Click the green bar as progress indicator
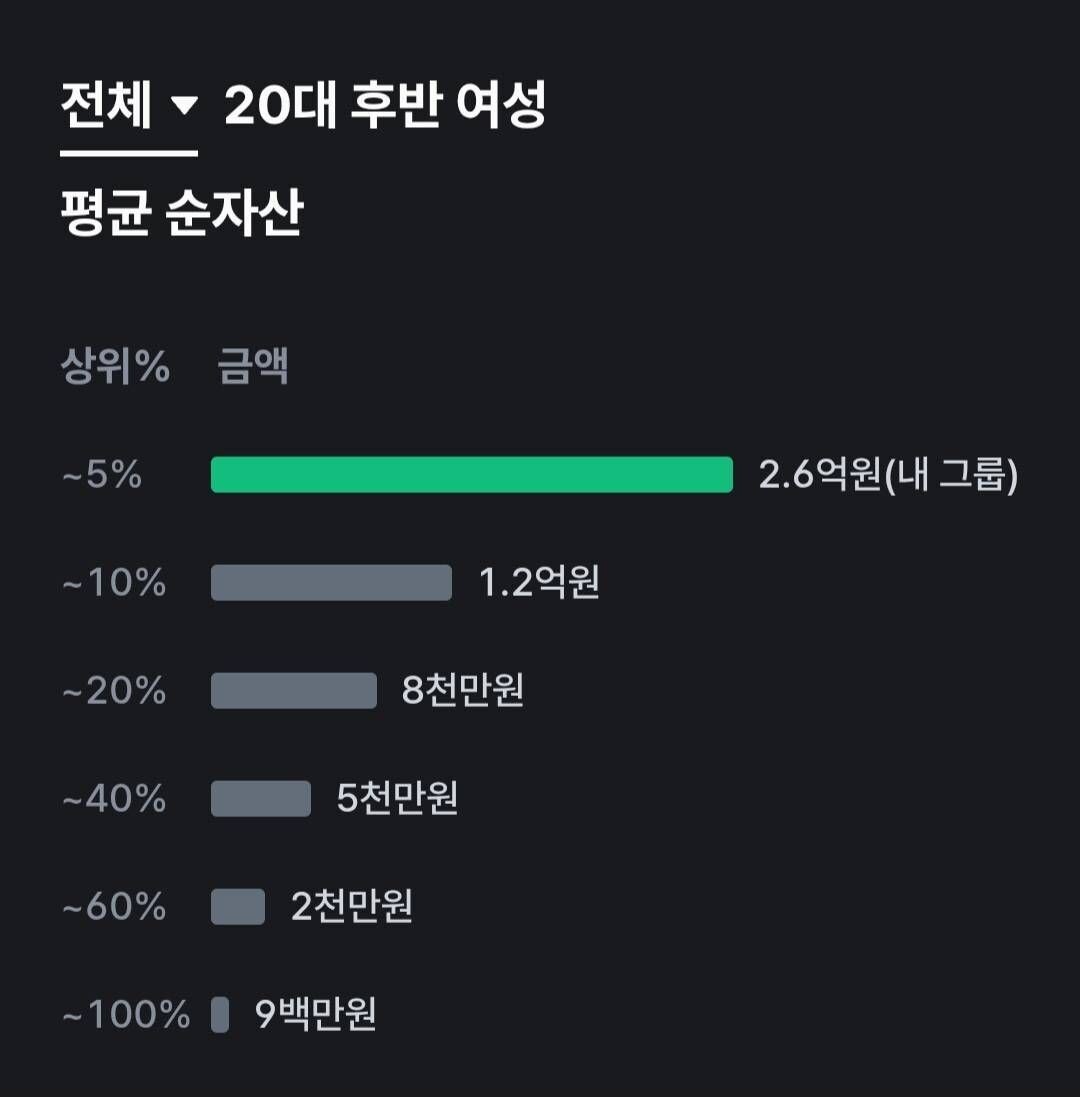Viewport: 1080px width, 1097px height. coord(470,475)
